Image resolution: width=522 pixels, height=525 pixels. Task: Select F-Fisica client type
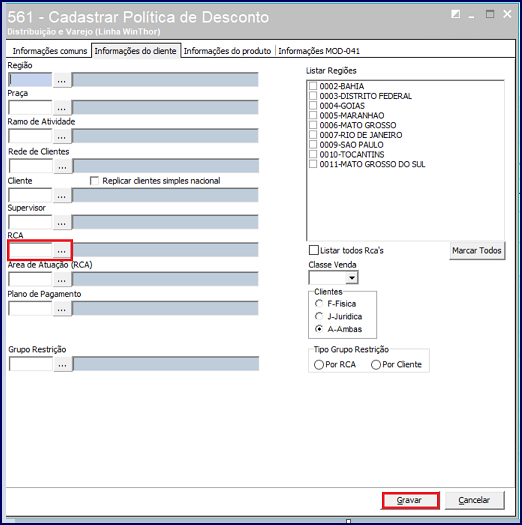coord(319,304)
